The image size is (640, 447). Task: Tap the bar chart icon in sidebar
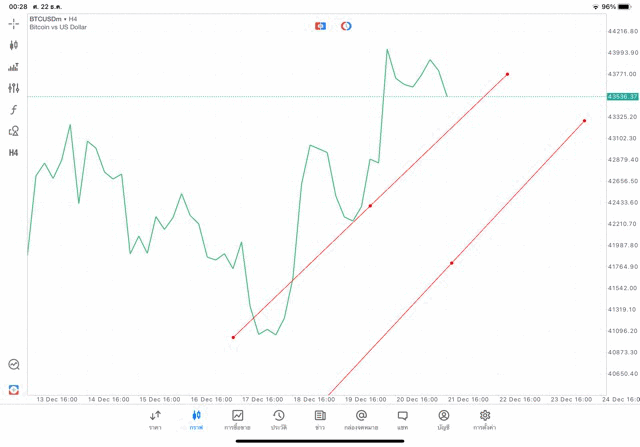tap(14, 67)
